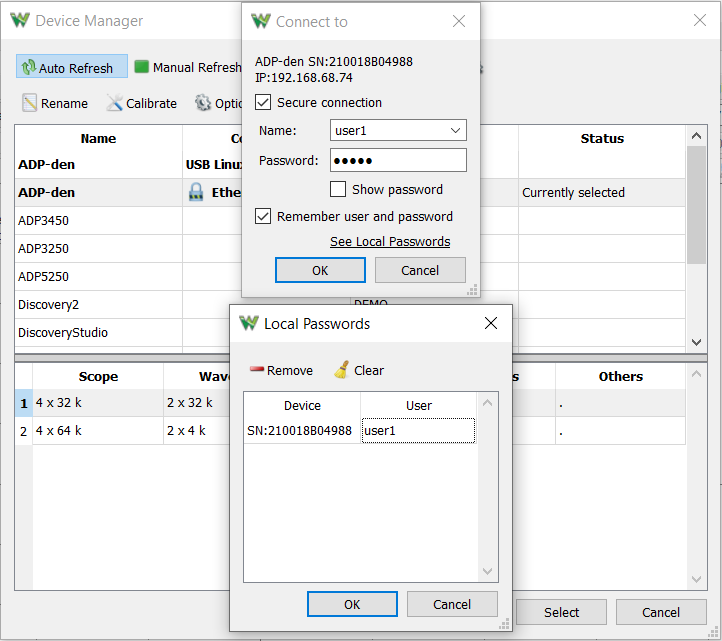Select the ADP5250 device row
The image size is (722, 641).
click(x=129, y=276)
